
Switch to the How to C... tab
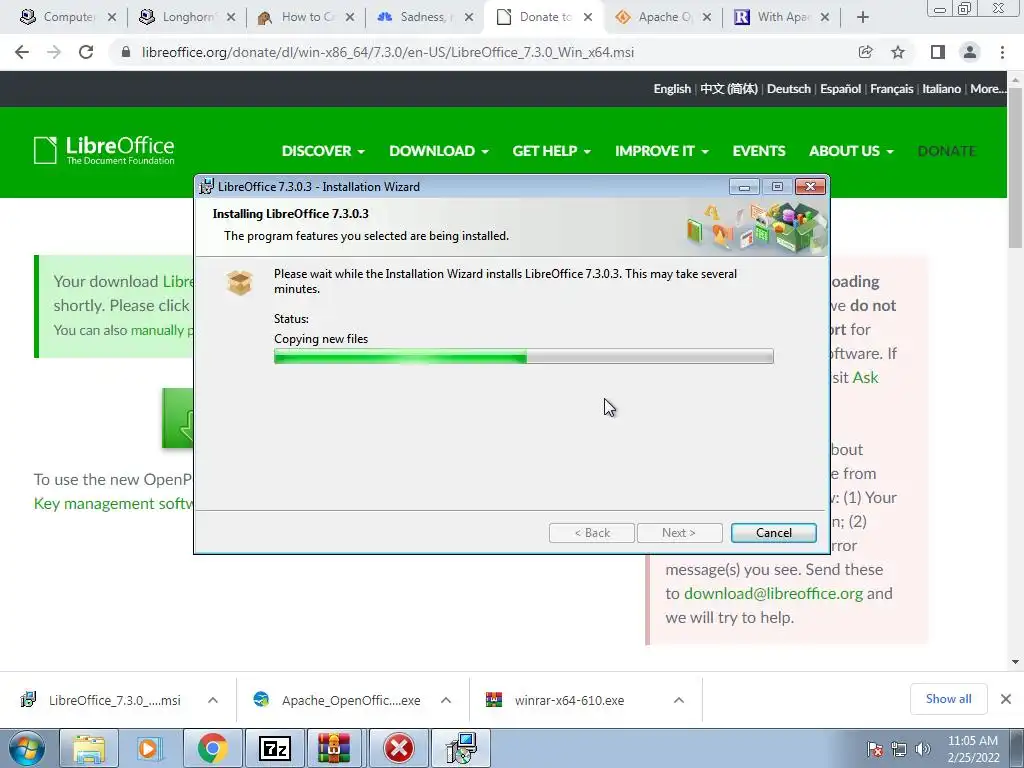pos(306,18)
